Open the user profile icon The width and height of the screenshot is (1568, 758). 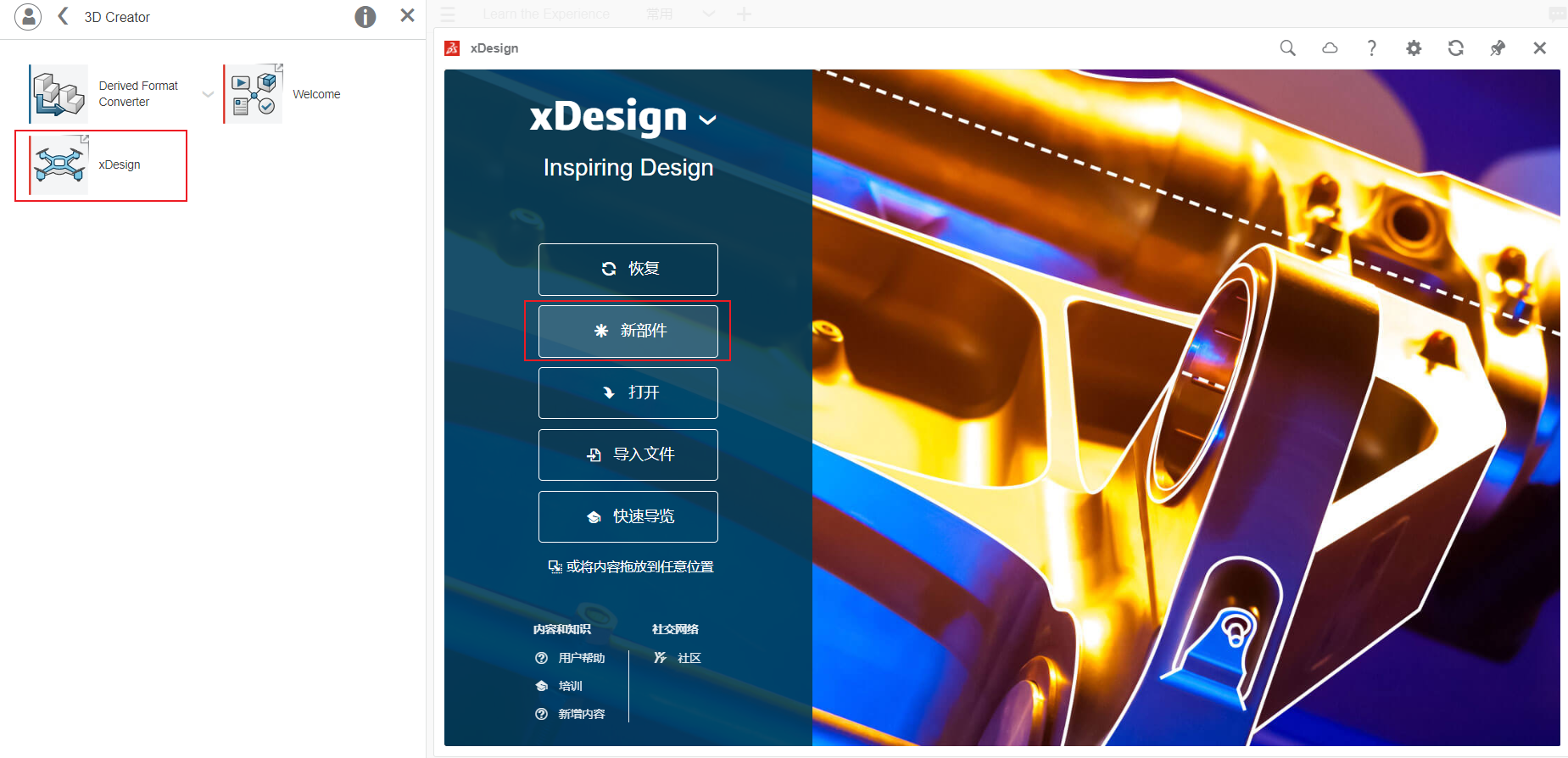tap(28, 16)
